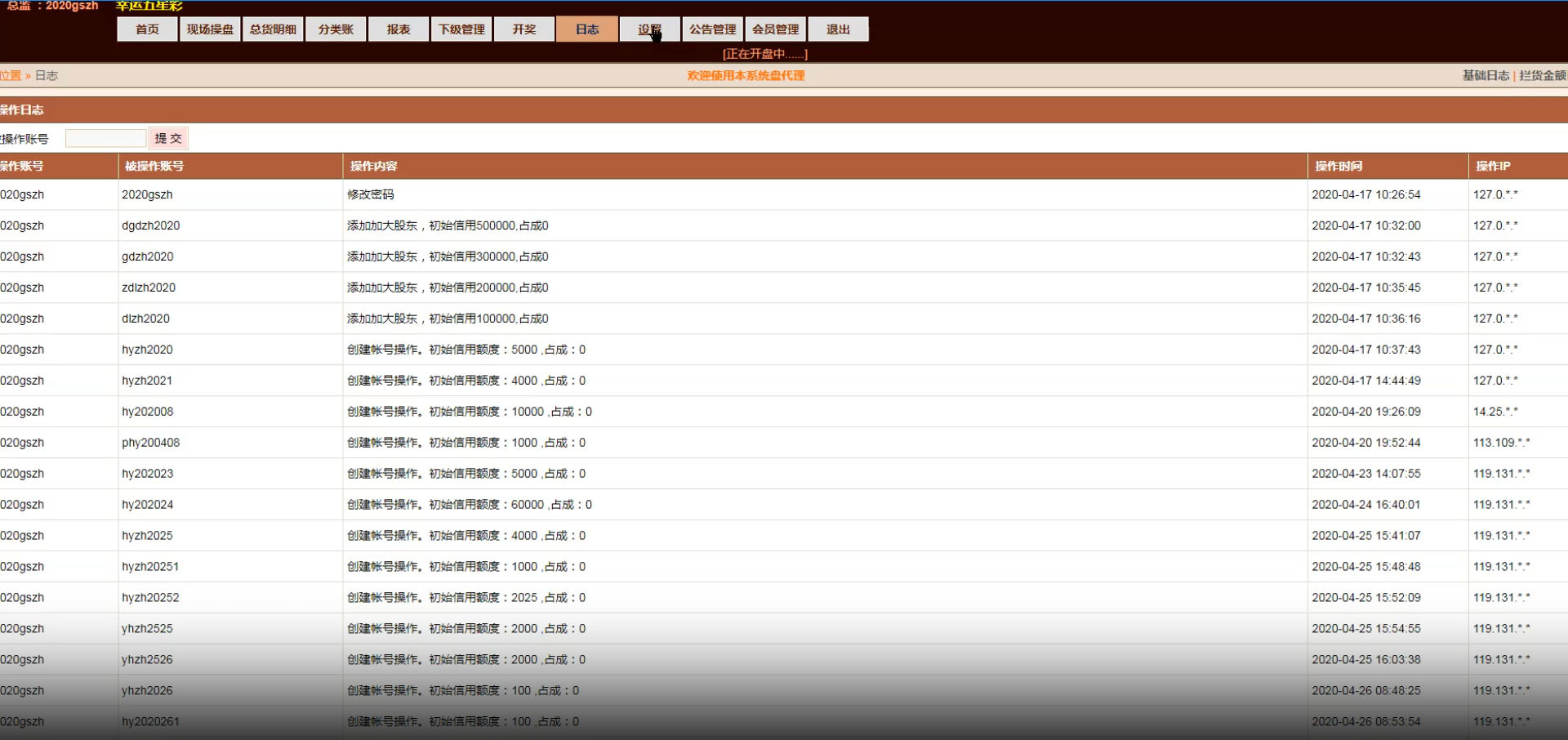Submit search with 提交 button
The height and width of the screenshot is (740, 1568).
pyautogui.click(x=168, y=138)
